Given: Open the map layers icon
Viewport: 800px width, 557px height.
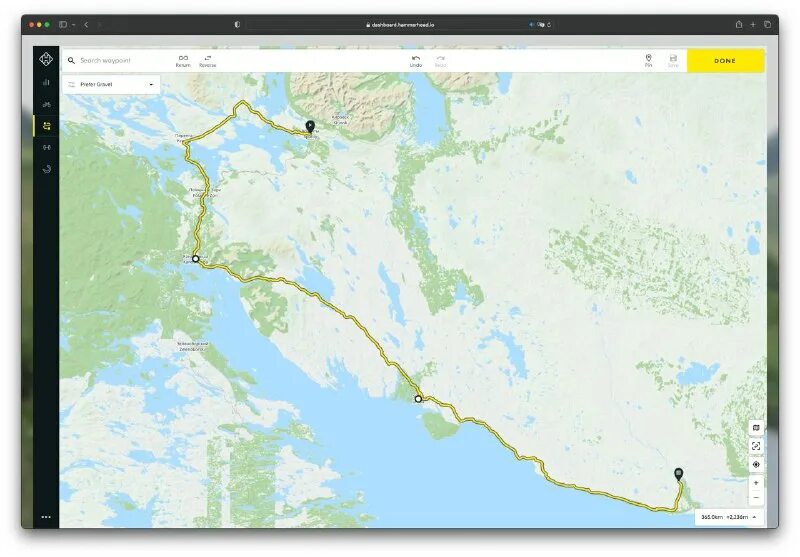Looking at the screenshot, I should [756, 427].
